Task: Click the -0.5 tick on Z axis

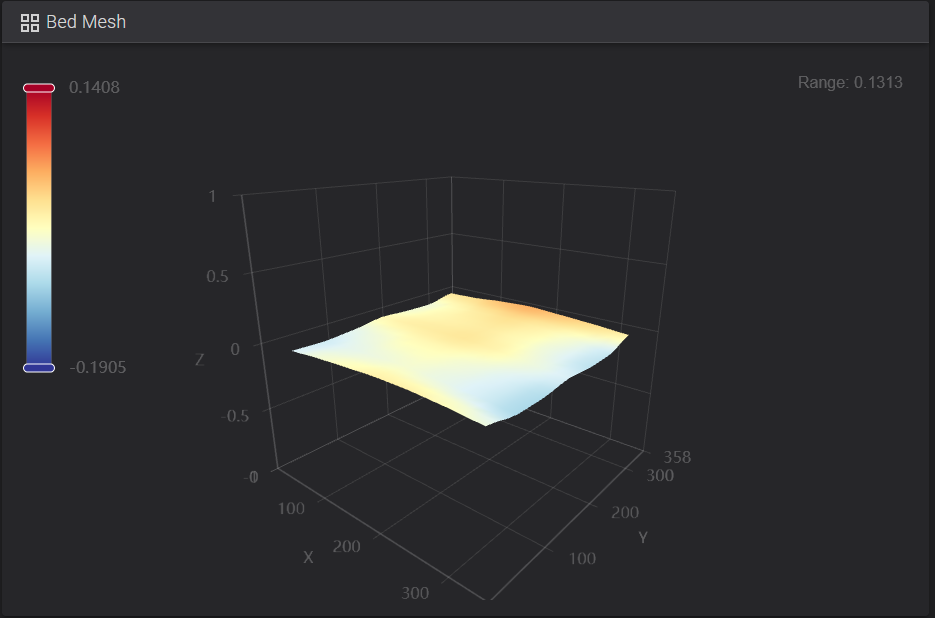Action: pos(235,416)
